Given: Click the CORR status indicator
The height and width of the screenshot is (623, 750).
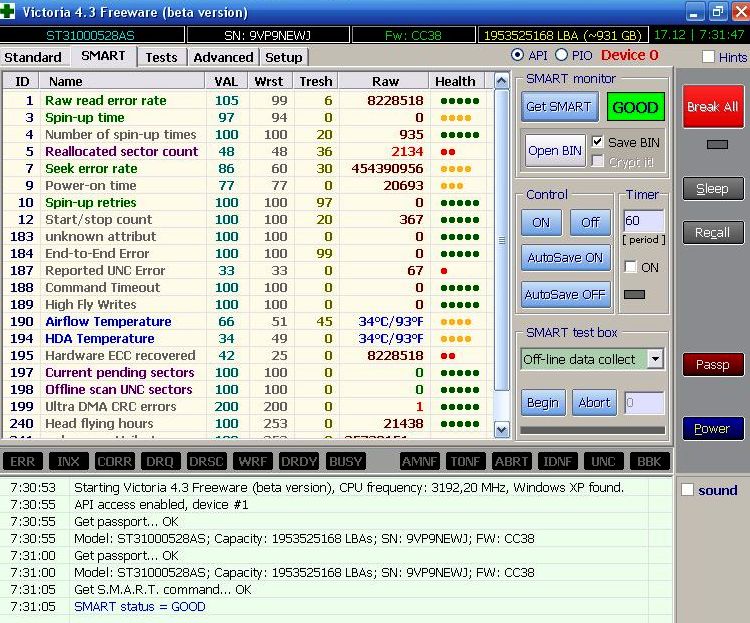Looking at the screenshot, I should pos(114,461).
